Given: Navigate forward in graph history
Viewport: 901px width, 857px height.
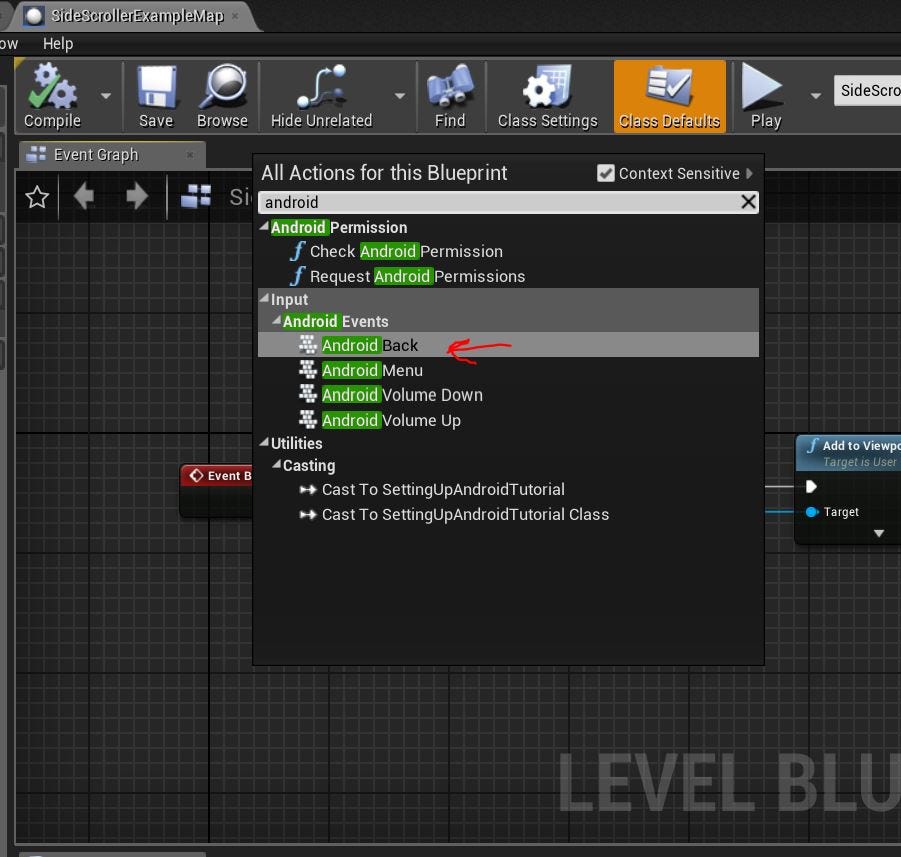Looking at the screenshot, I should click(x=137, y=197).
